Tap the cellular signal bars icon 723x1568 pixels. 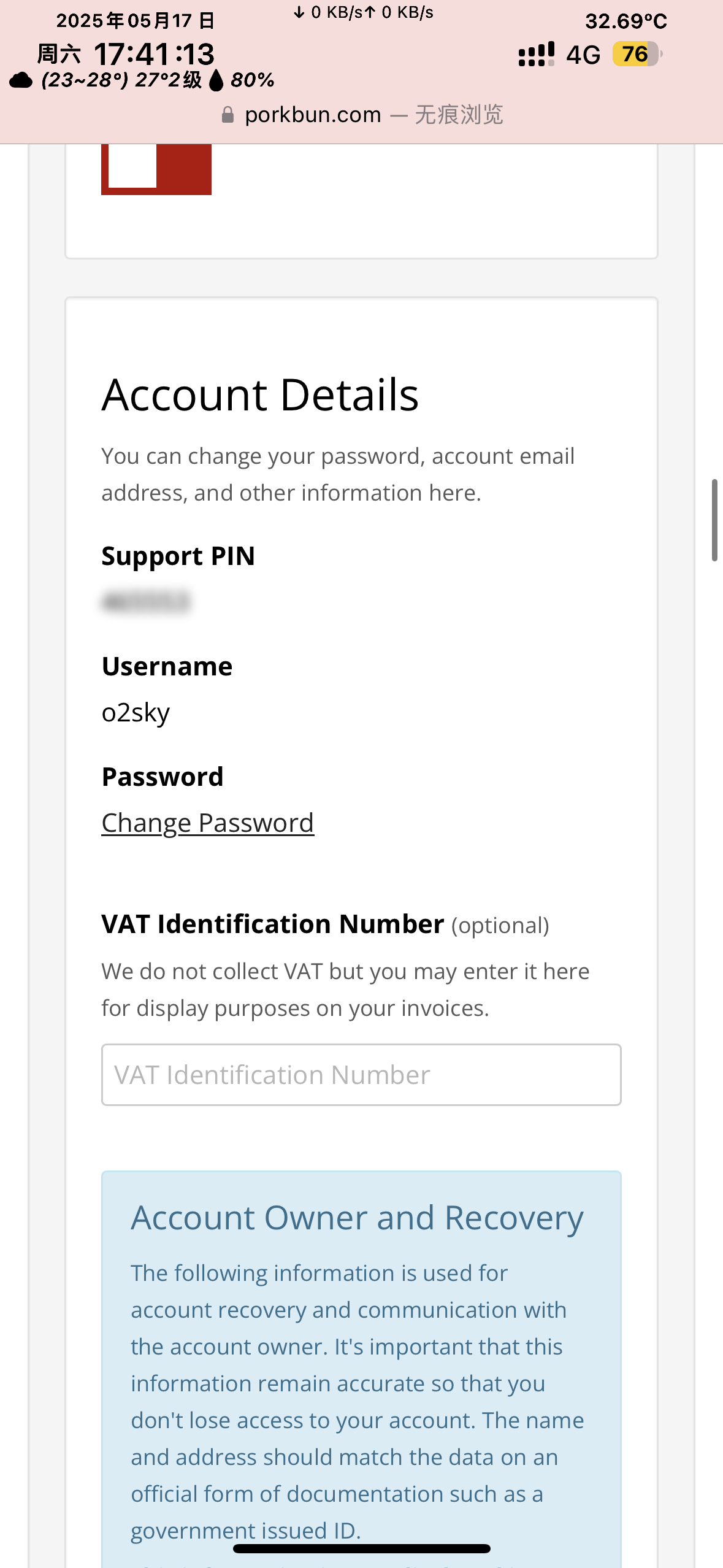point(537,55)
